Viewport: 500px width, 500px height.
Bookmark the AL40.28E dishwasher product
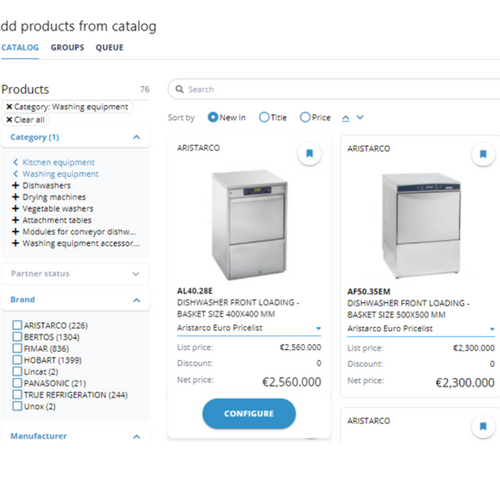pos(309,153)
